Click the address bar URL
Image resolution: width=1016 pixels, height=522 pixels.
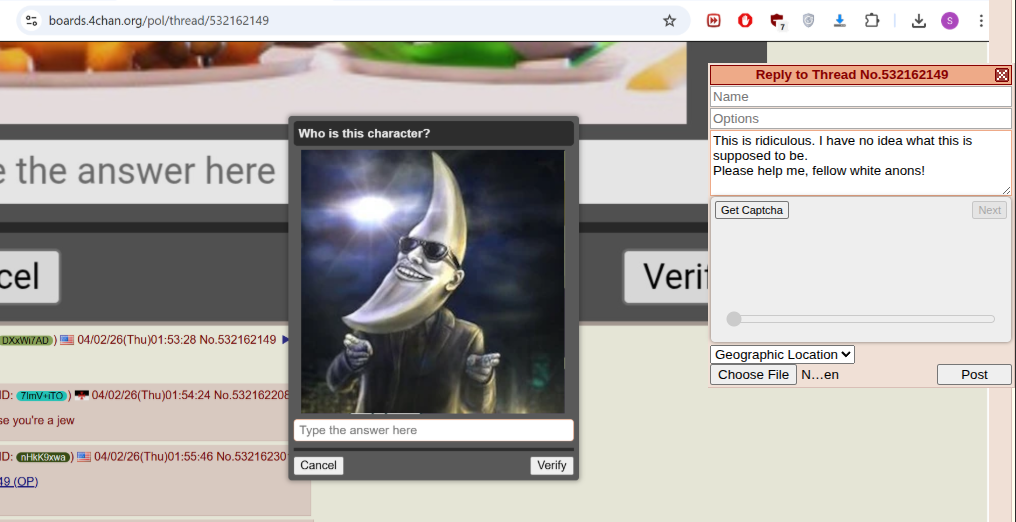pyautogui.click(x=159, y=21)
